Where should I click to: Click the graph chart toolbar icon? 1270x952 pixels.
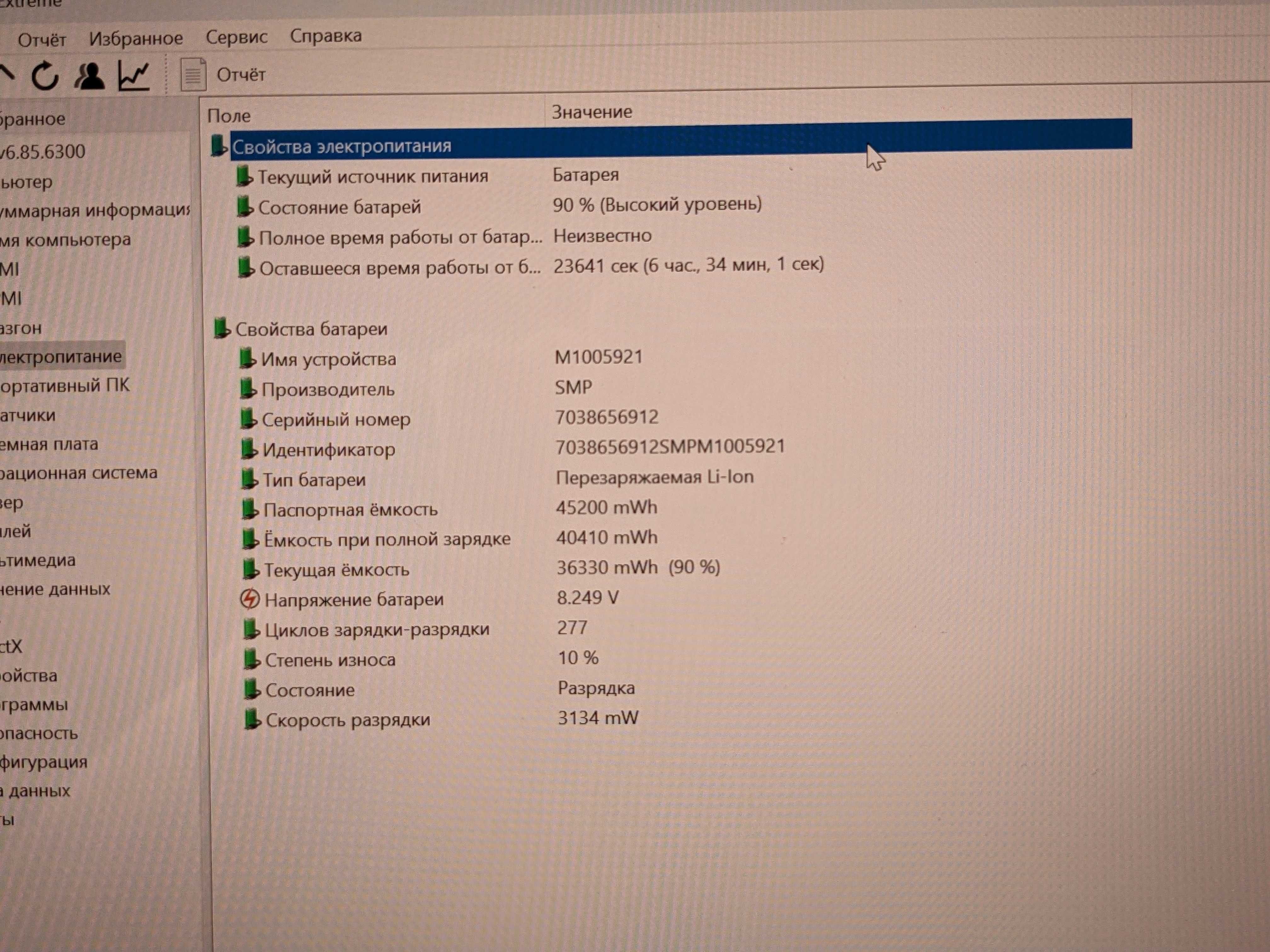134,75
